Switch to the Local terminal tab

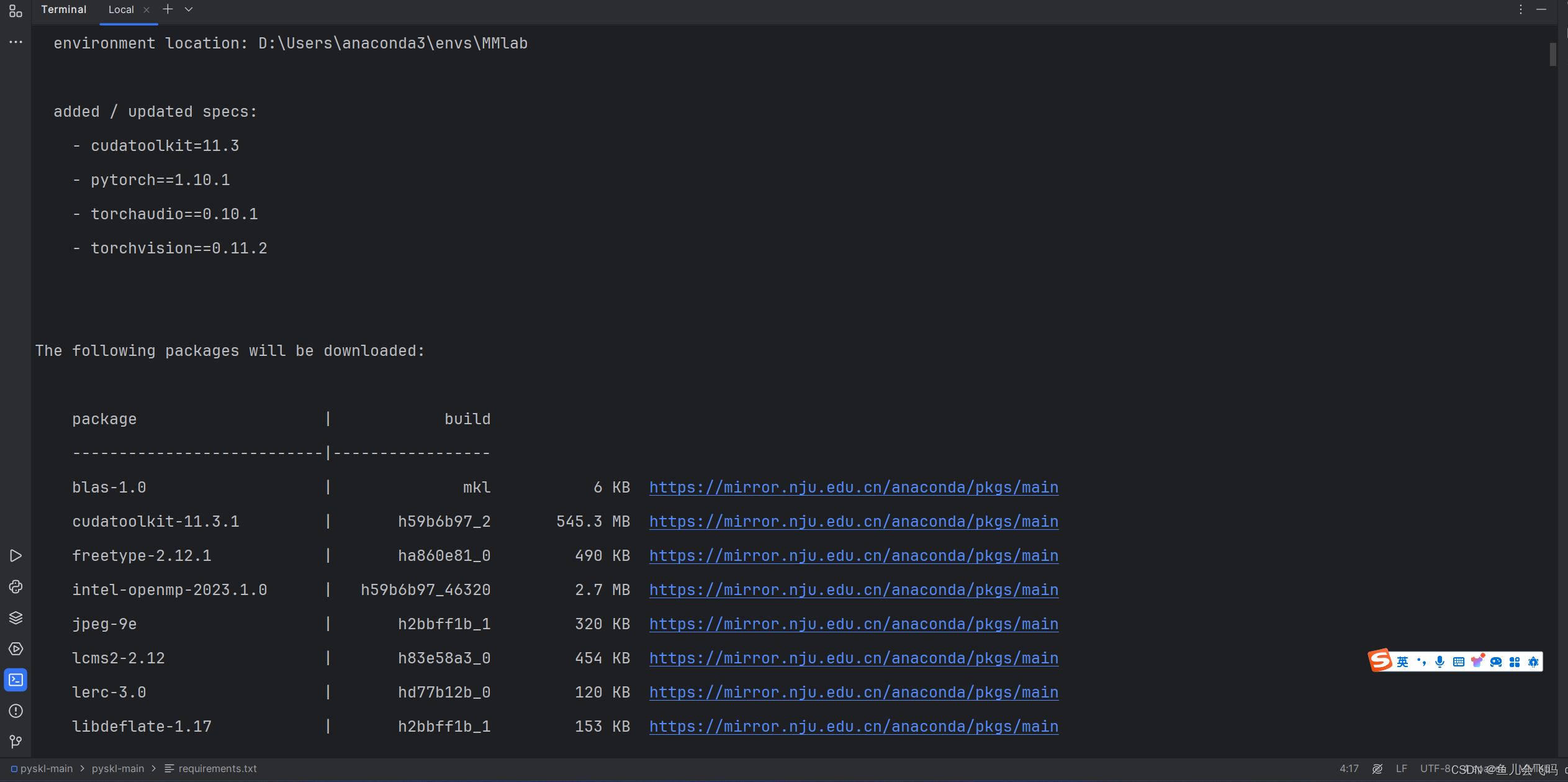(x=122, y=9)
